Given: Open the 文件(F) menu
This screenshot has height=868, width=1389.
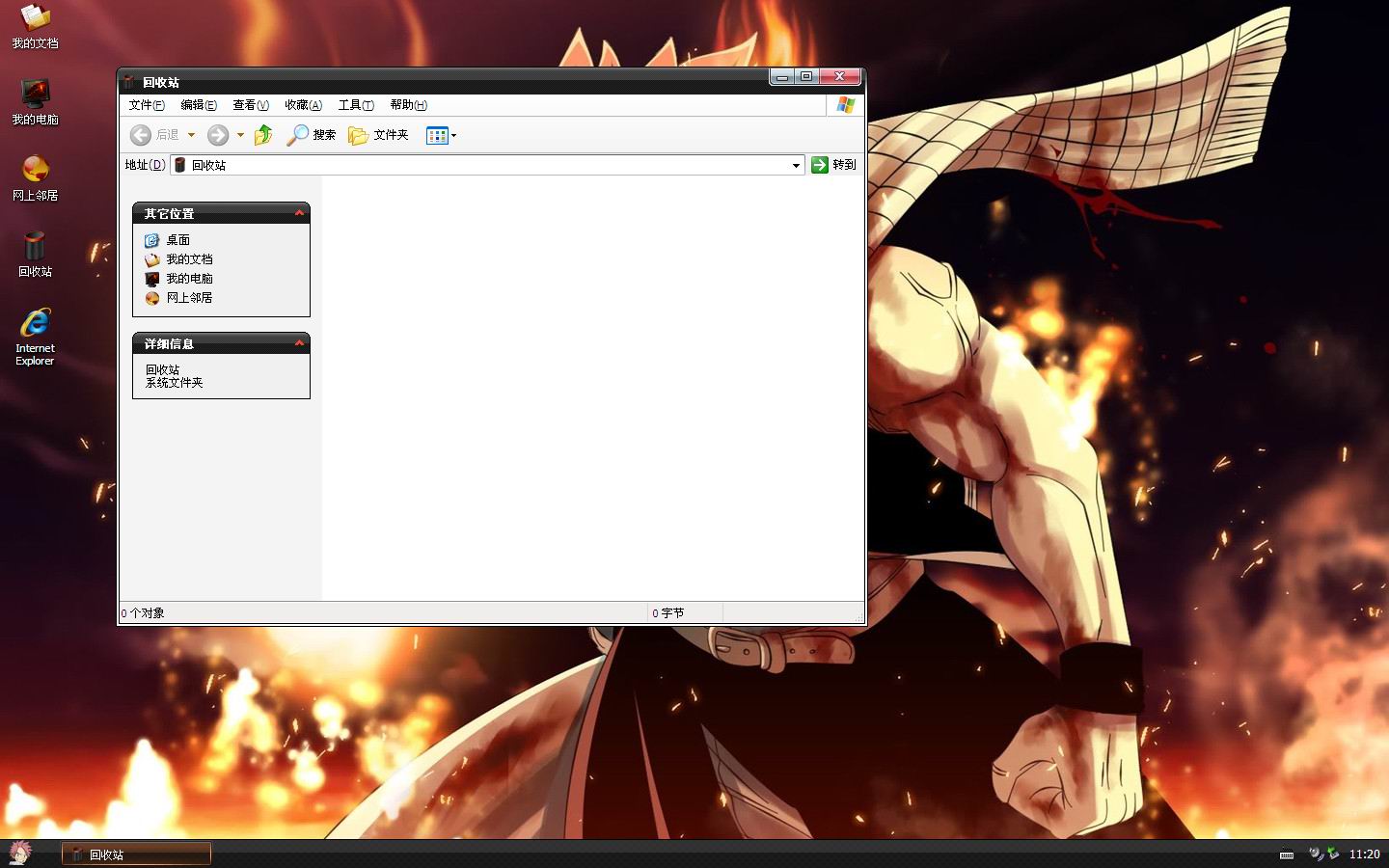Looking at the screenshot, I should 147,105.
